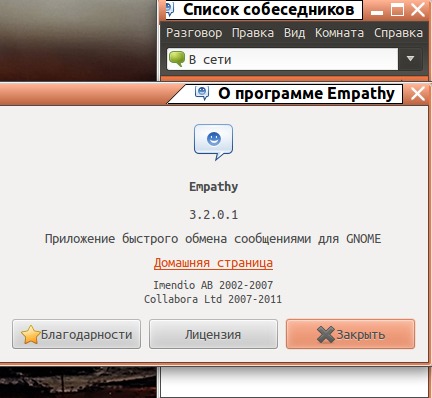The image size is (432, 398).
Task: Click the bold 'Empathy' program name
Action: click(x=214, y=187)
